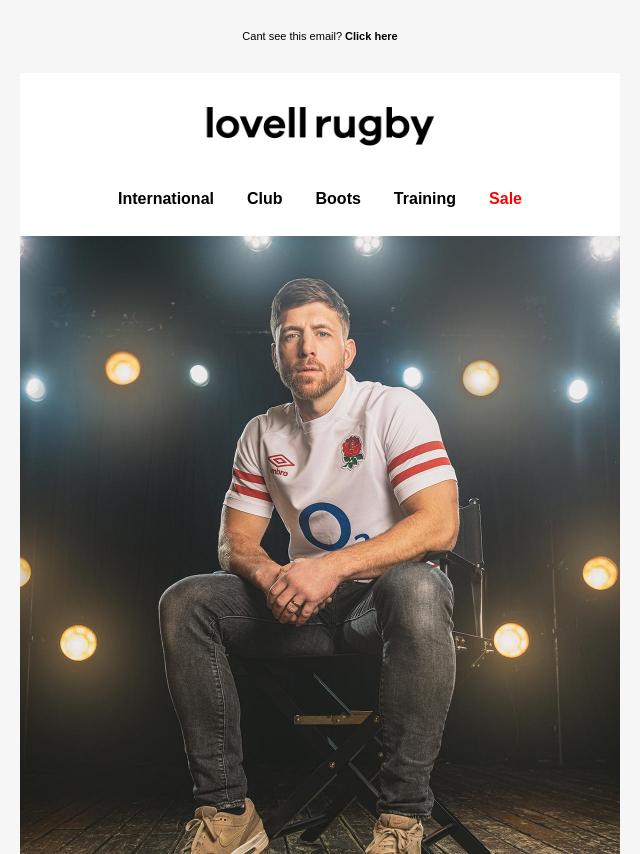
Task: Go to the Club section
Action: tap(265, 198)
